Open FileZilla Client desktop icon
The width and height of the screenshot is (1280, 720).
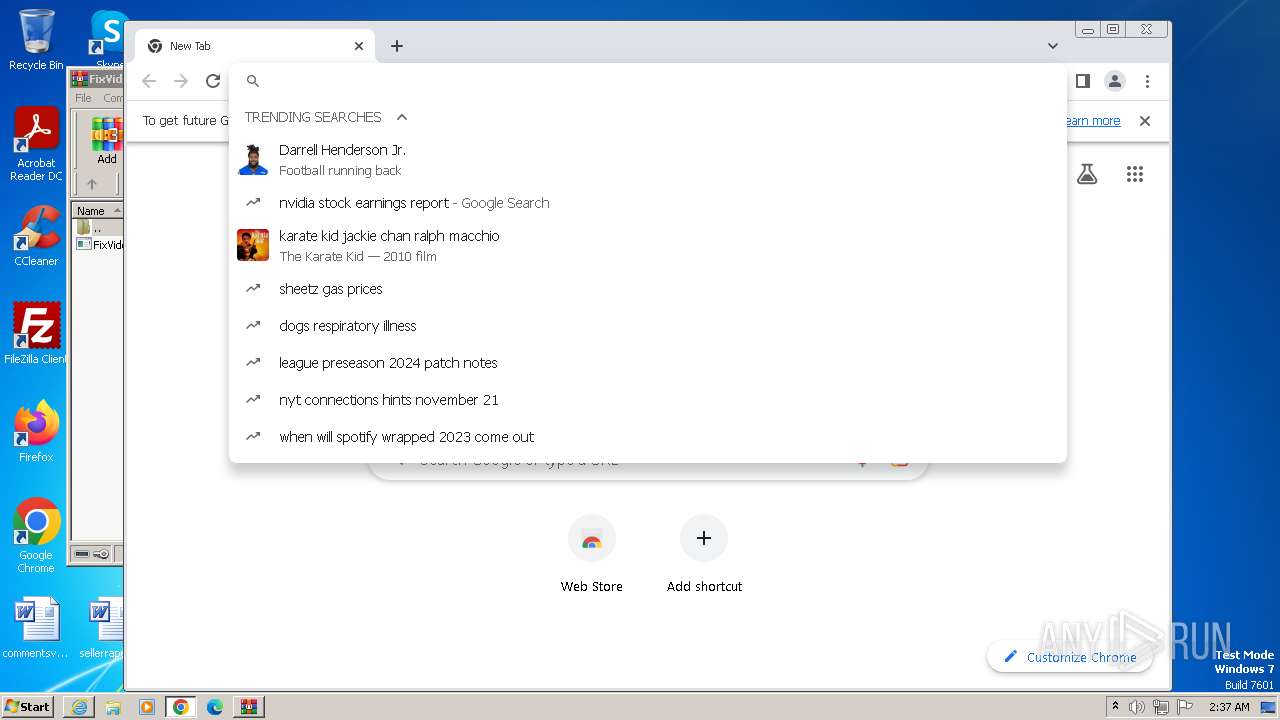point(36,333)
